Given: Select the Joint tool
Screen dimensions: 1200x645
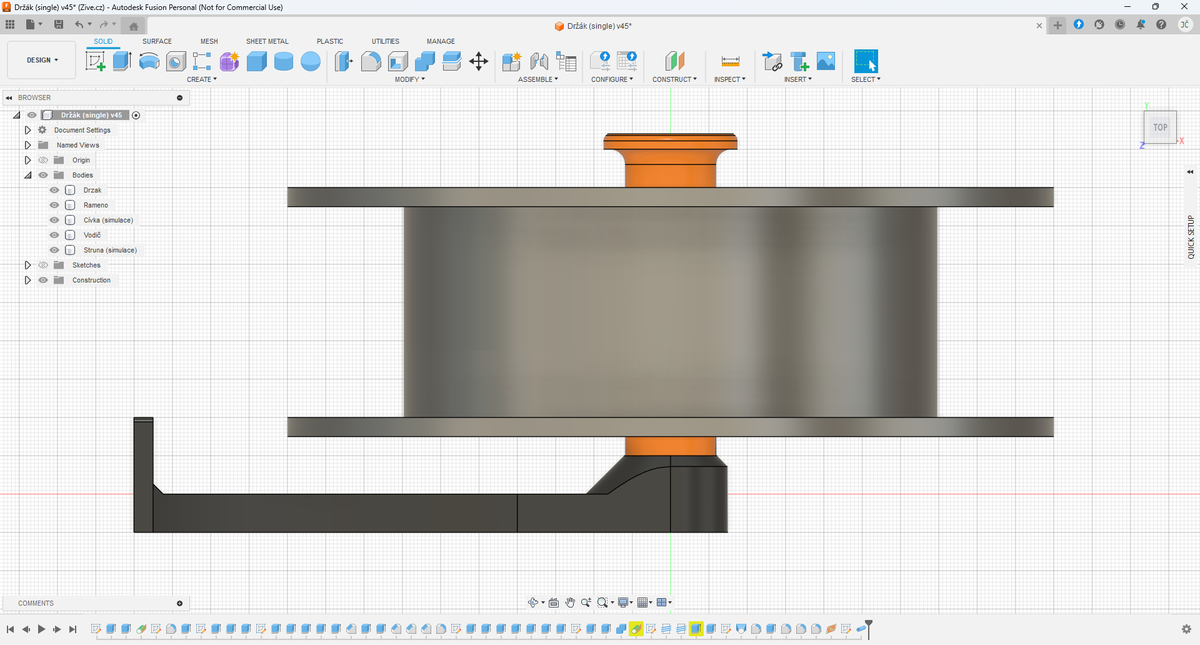Looking at the screenshot, I should (539, 61).
